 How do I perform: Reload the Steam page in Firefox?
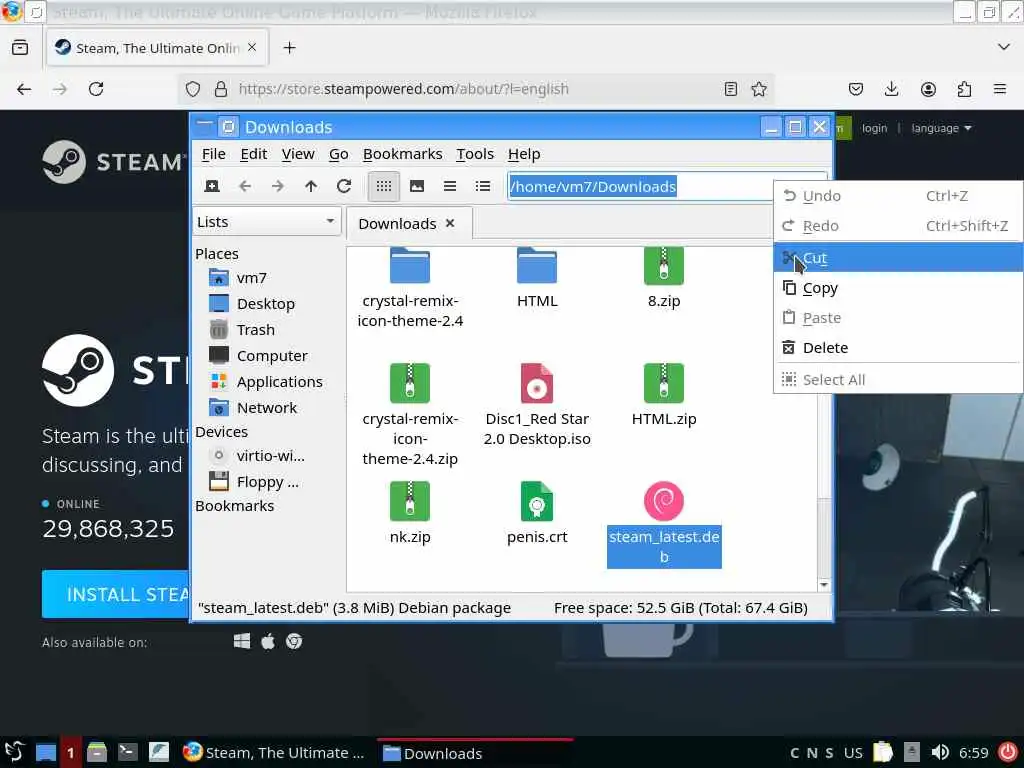click(96, 89)
